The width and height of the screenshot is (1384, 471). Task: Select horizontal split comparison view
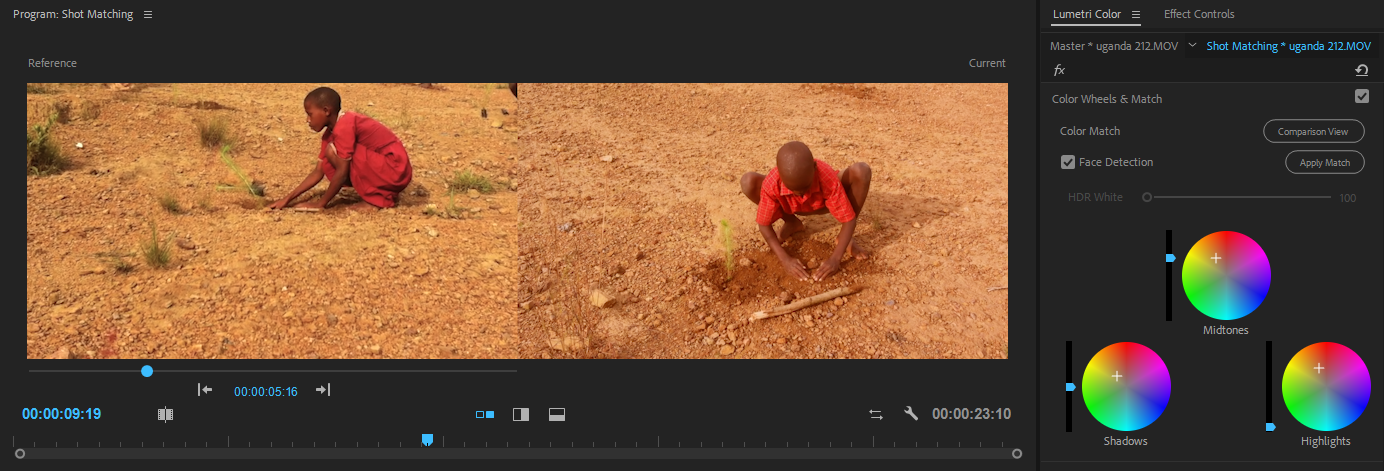557,414
